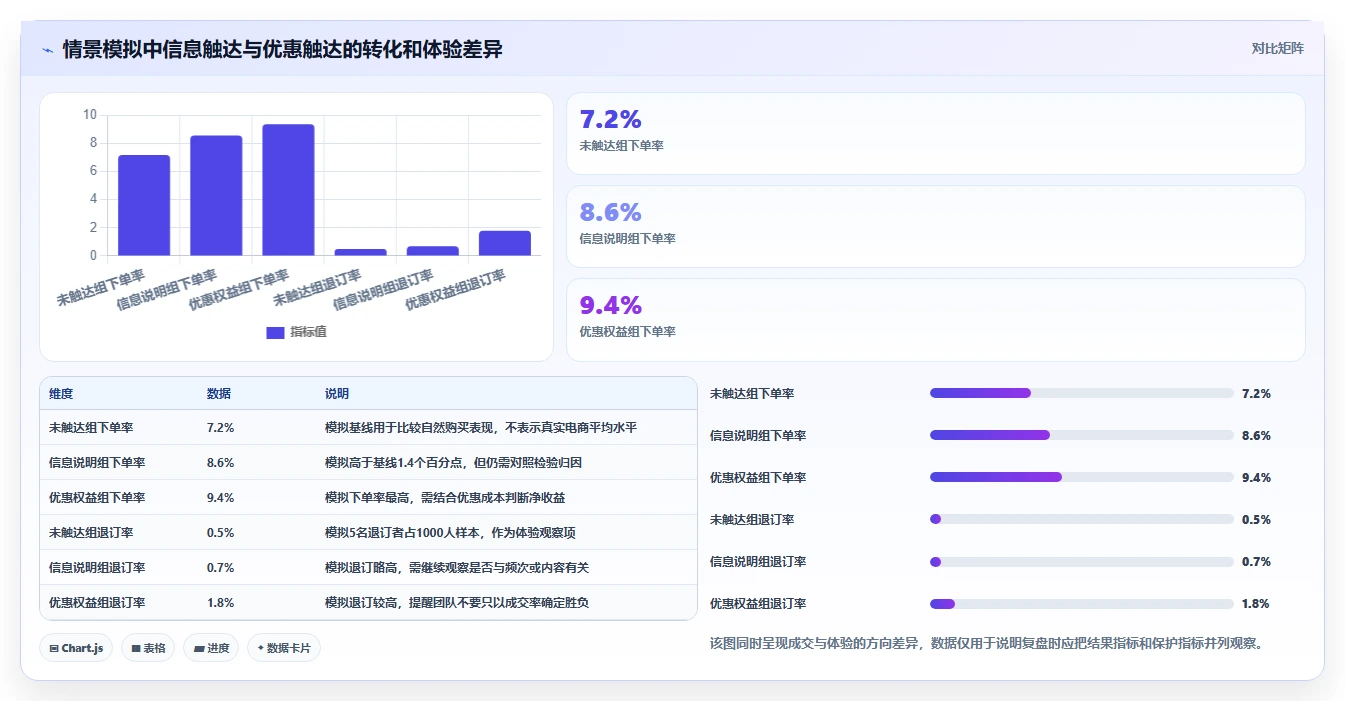Screen dimensions: 1345x701
Task: Click the 优惠权益组下单率 label in the progress list
Action: 758,477
